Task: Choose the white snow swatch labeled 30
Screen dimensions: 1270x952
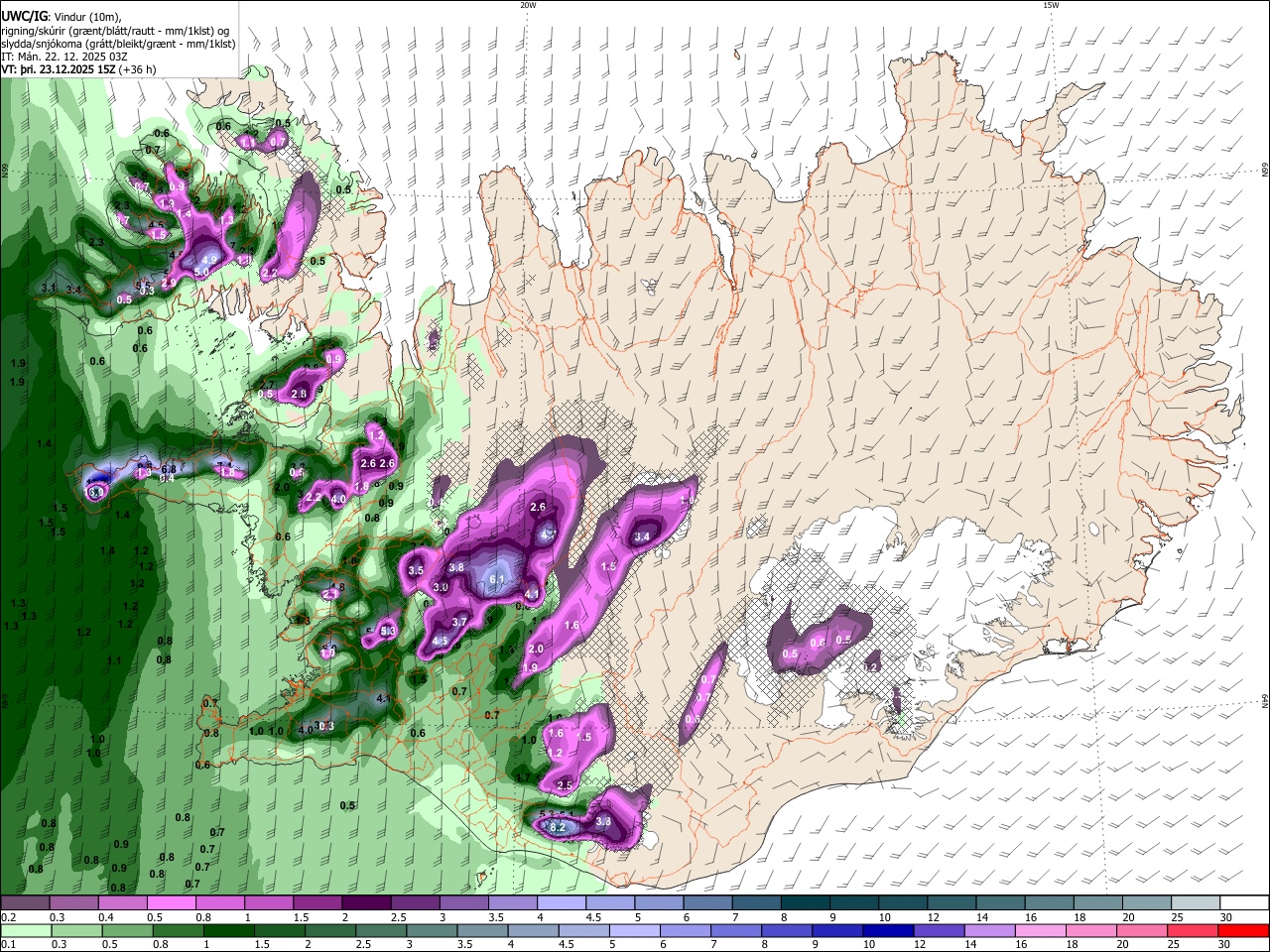Action: tap(1242, 903)
